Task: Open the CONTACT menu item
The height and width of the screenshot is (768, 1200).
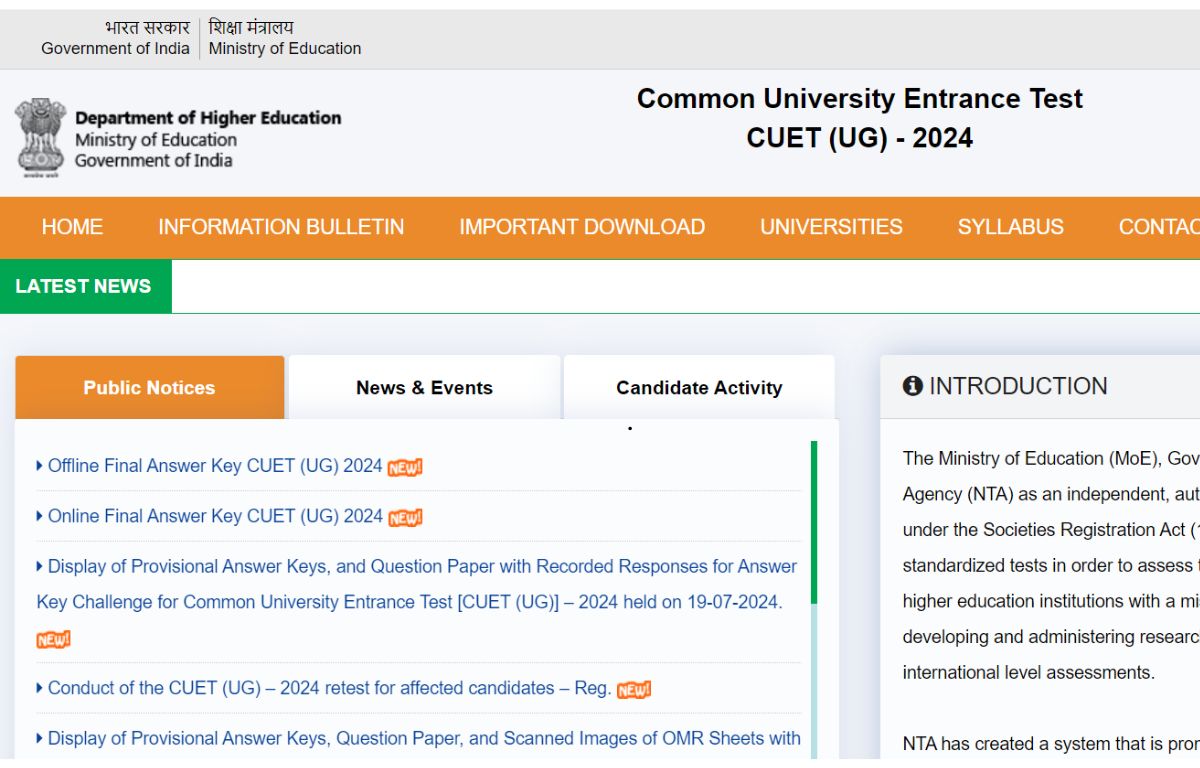Action: (x=1159, y=227)
